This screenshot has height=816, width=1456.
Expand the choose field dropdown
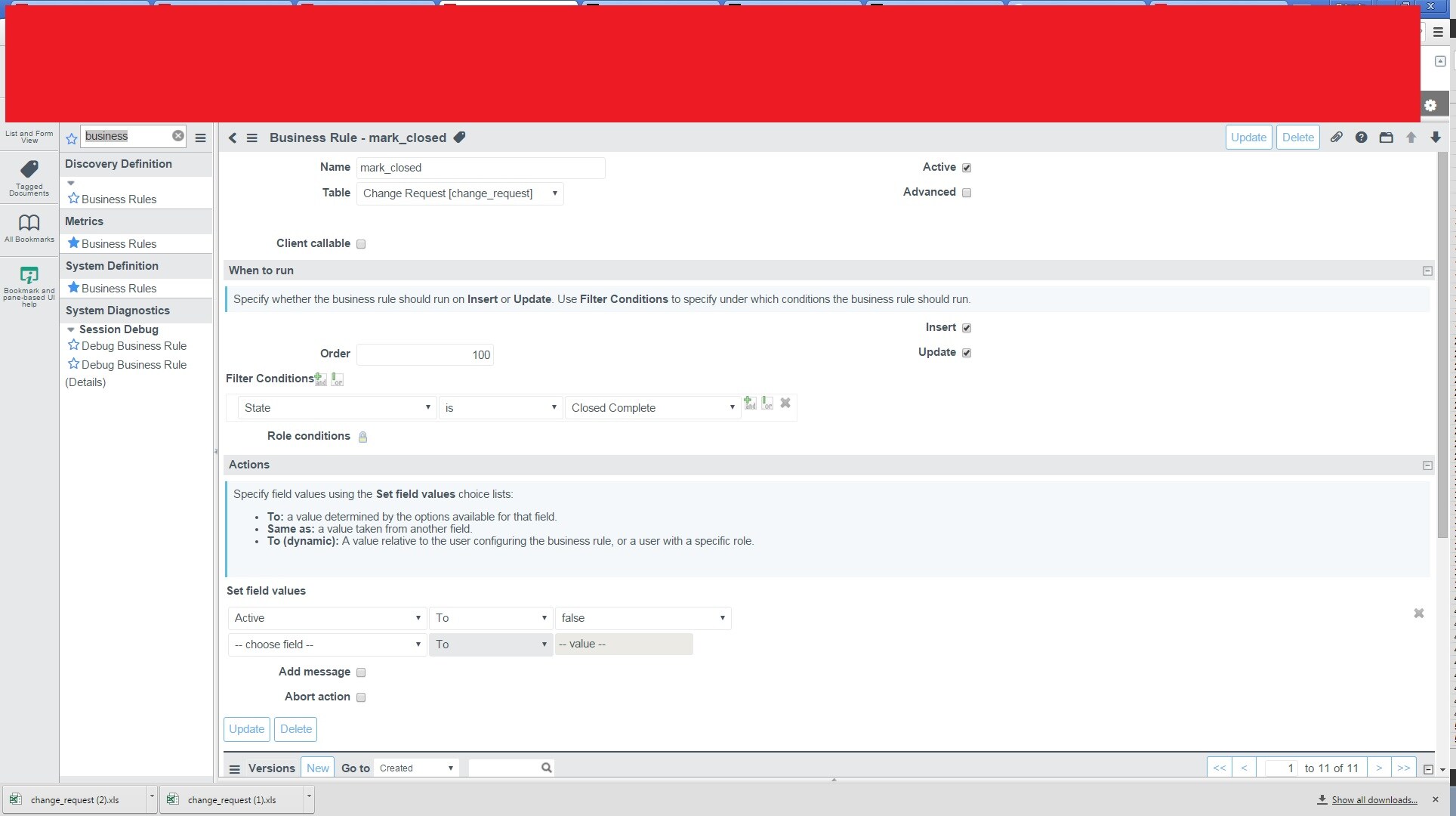pos(327,644)
